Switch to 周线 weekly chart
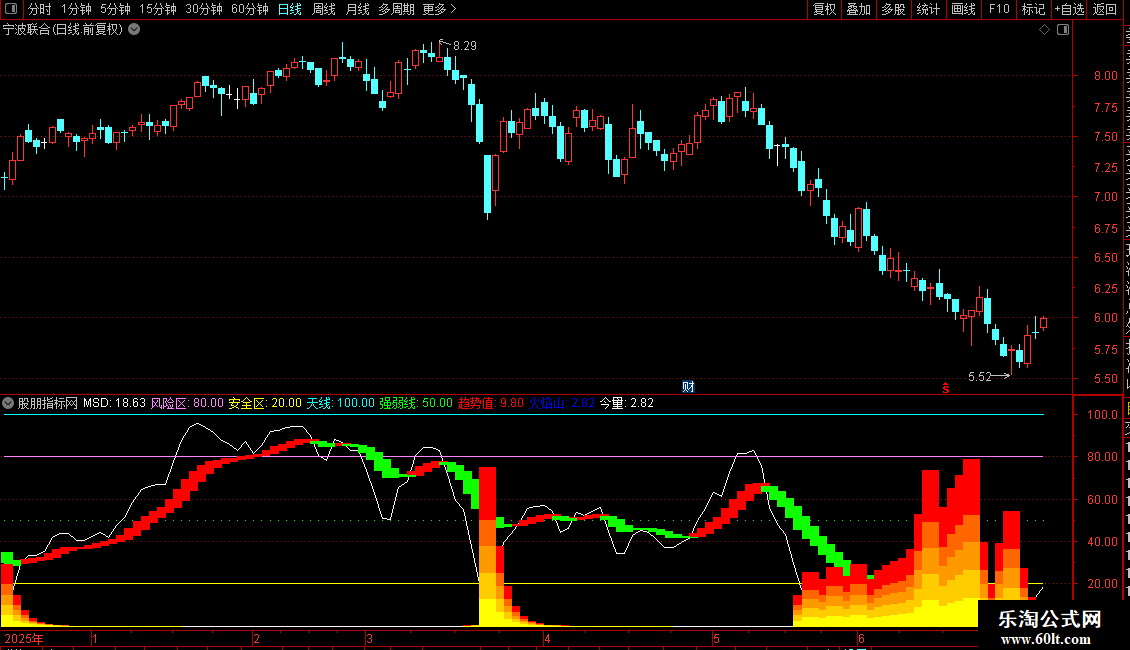The height and width of the screenshot is (650, 1130). coord(324,9)
